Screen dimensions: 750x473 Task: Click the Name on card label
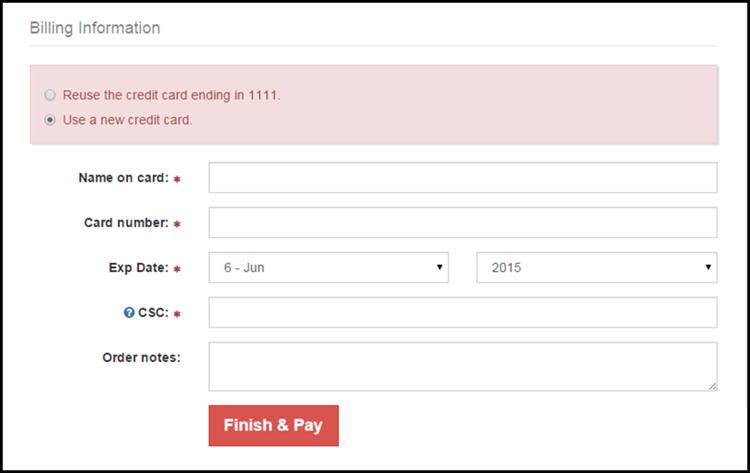[124, 178]
